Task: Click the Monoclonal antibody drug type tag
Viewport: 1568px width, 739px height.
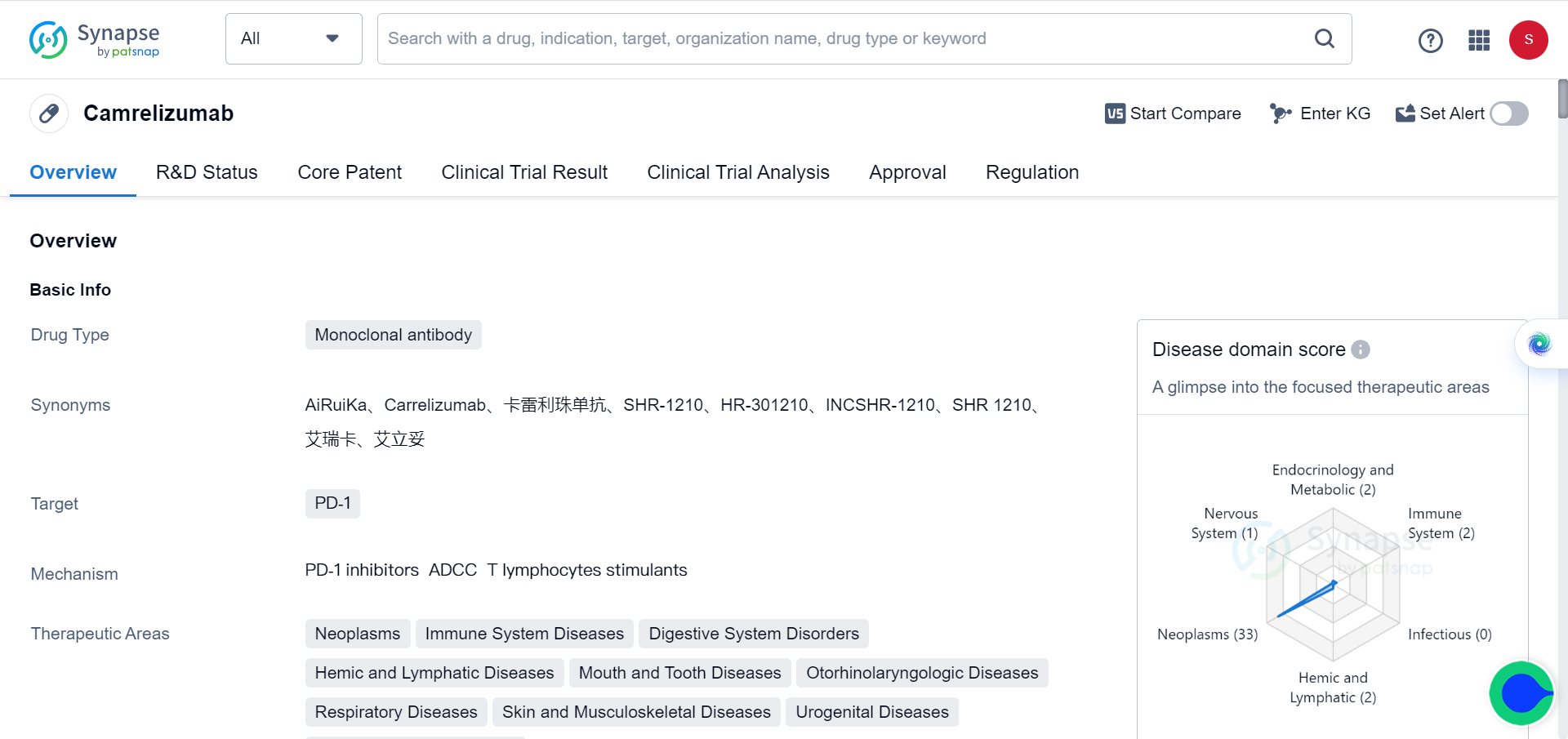Action: (x=393, y=335)
